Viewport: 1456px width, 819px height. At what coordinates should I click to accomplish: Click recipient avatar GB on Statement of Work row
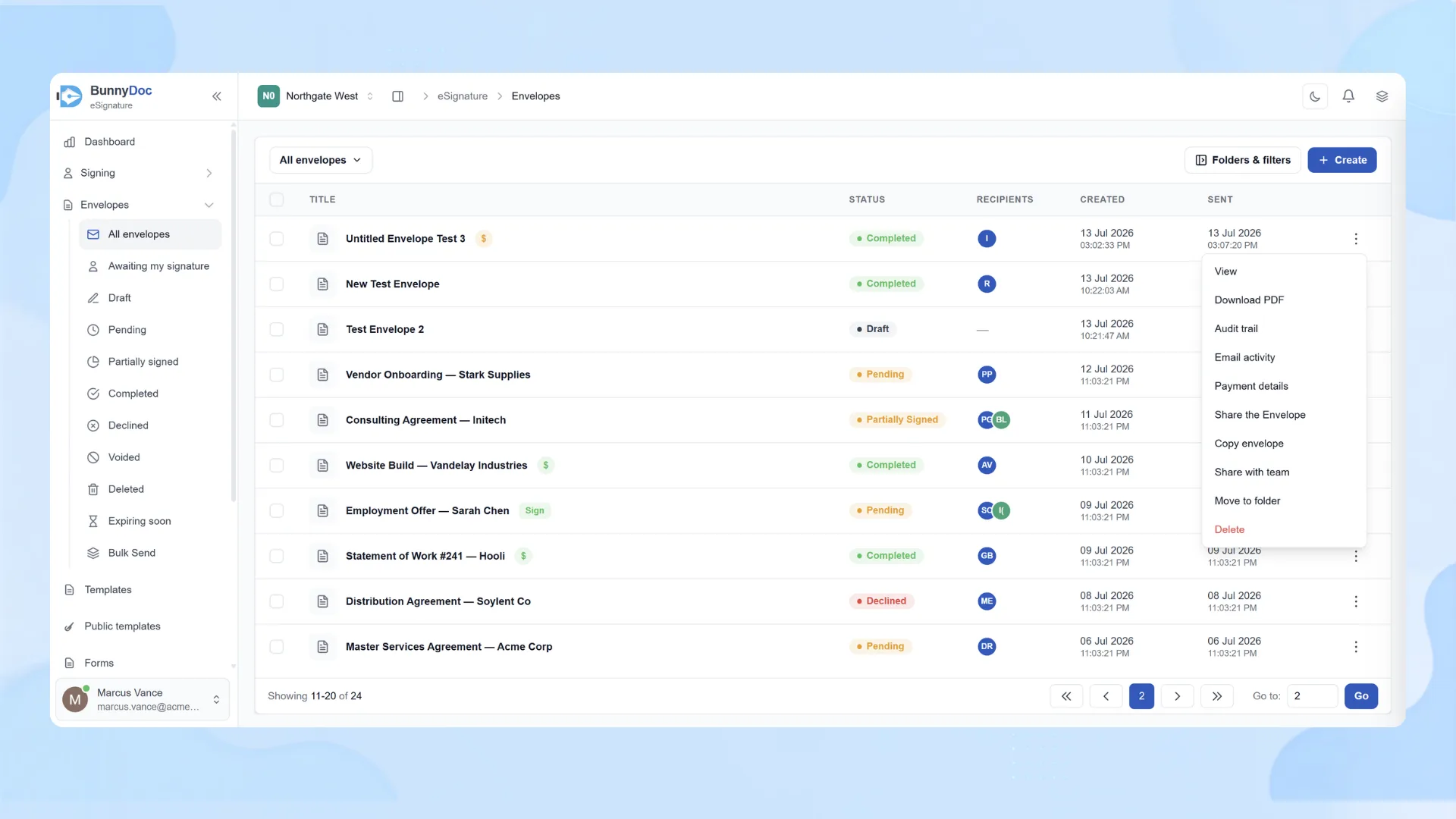pos(987,556)
